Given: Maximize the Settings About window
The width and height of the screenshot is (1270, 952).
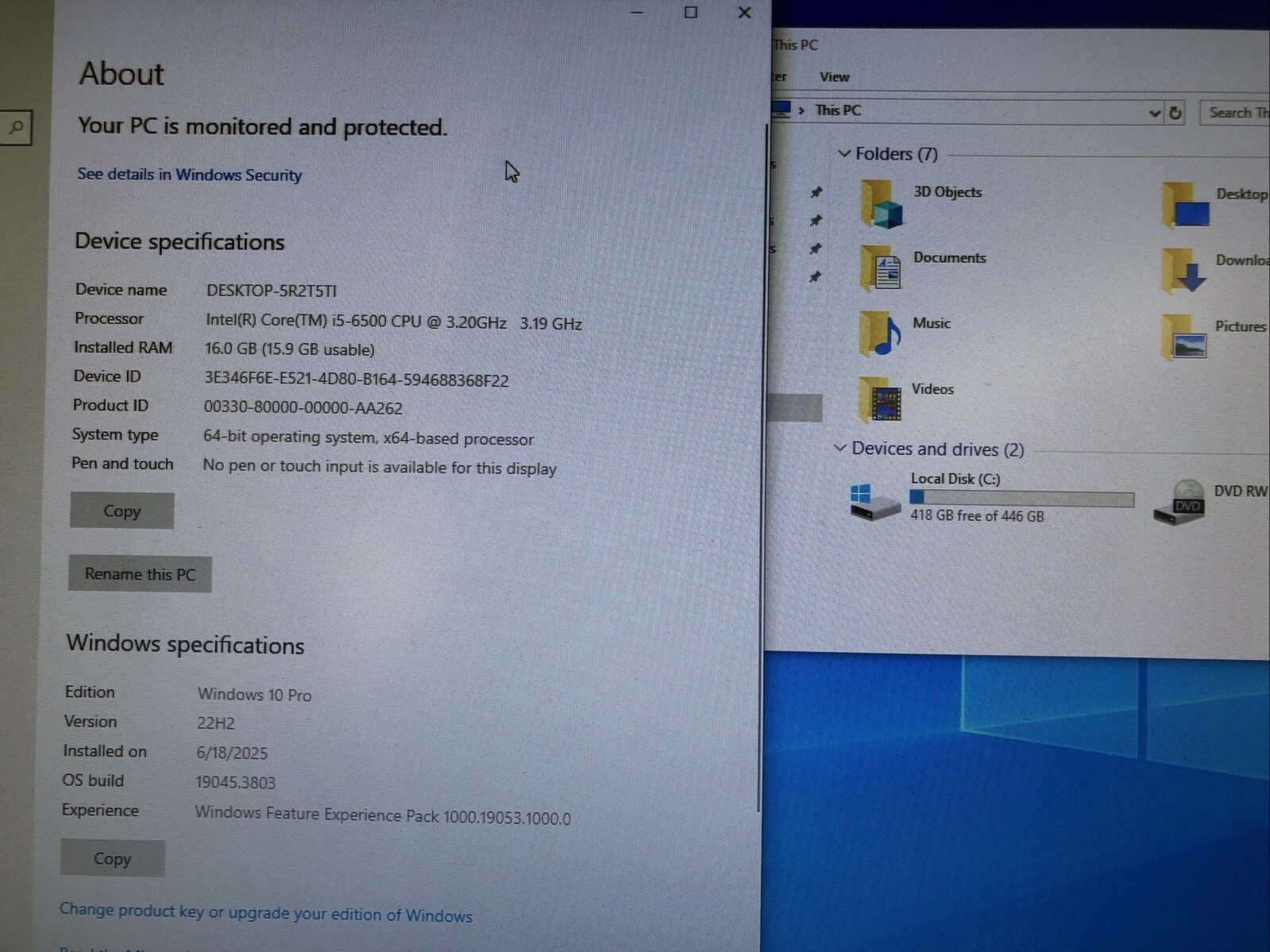Looking at the screenshot, I should click(690, 13).
